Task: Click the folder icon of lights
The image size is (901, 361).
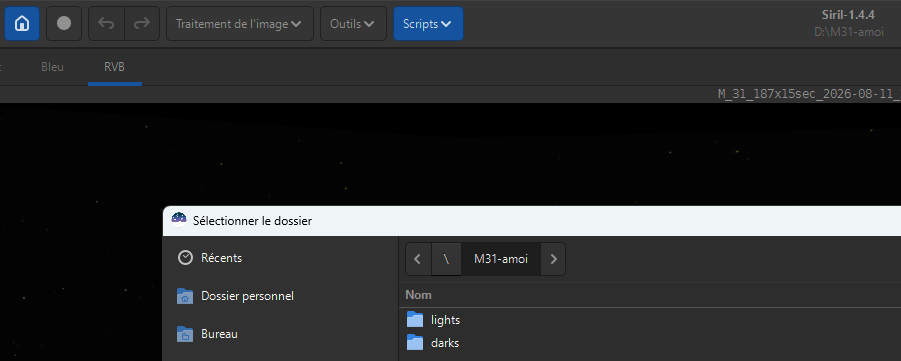Action: [415, 320]
